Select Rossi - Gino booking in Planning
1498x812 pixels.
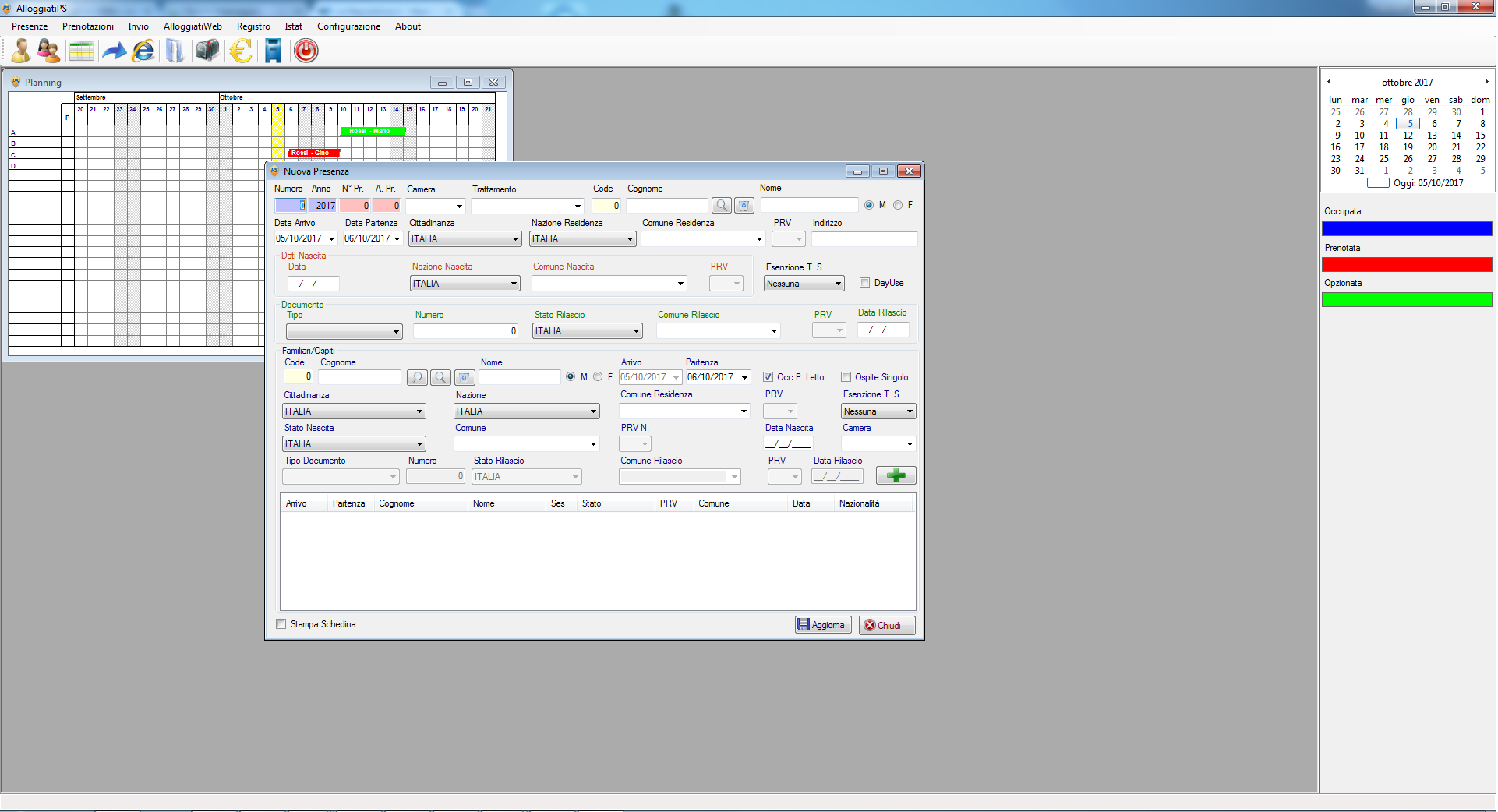tap(313, 153)
